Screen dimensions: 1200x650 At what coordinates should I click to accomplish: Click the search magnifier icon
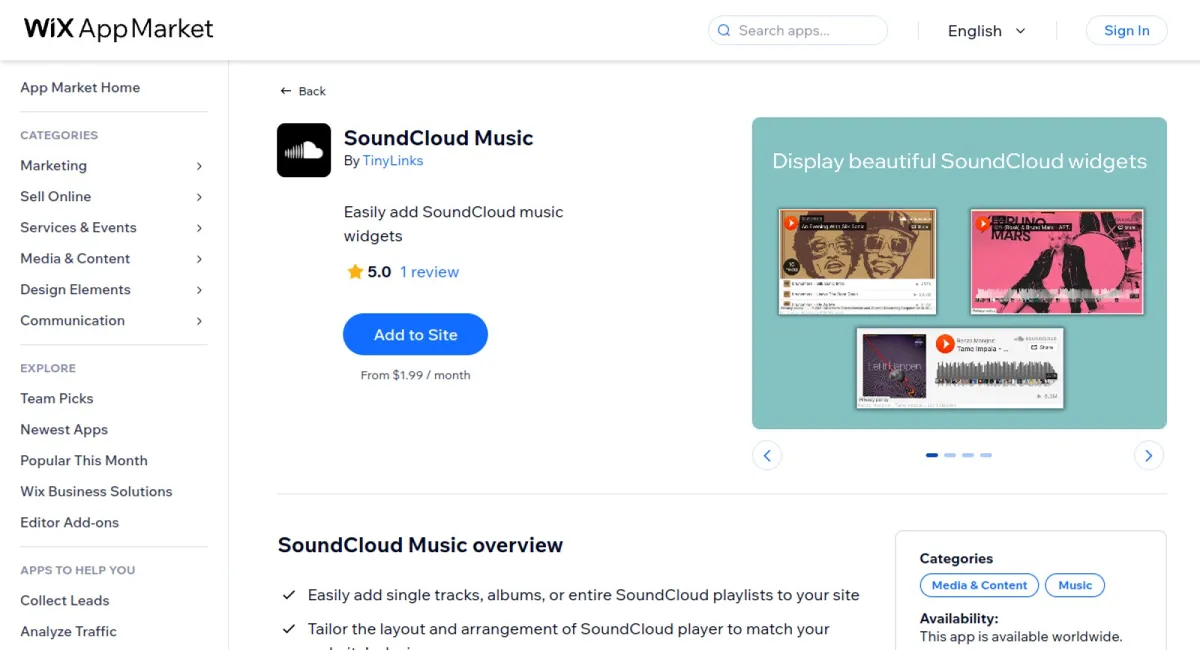[x=724, y=31]
